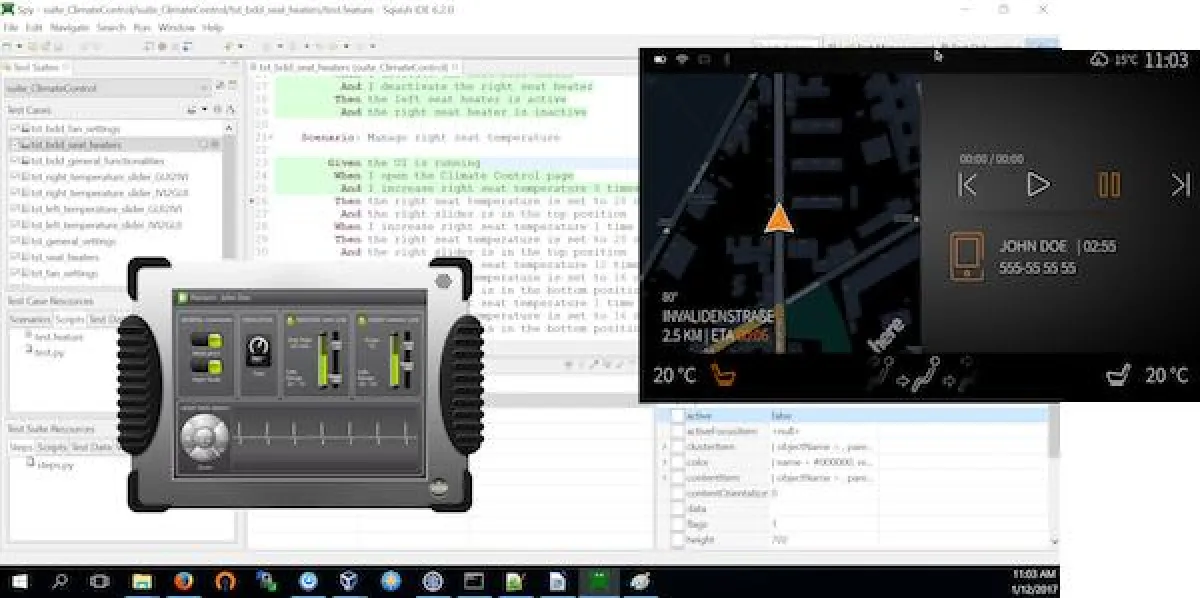1200x598 pixels.
Task: Click the cloud weather icon showing 15°C
Action: 1101,60
